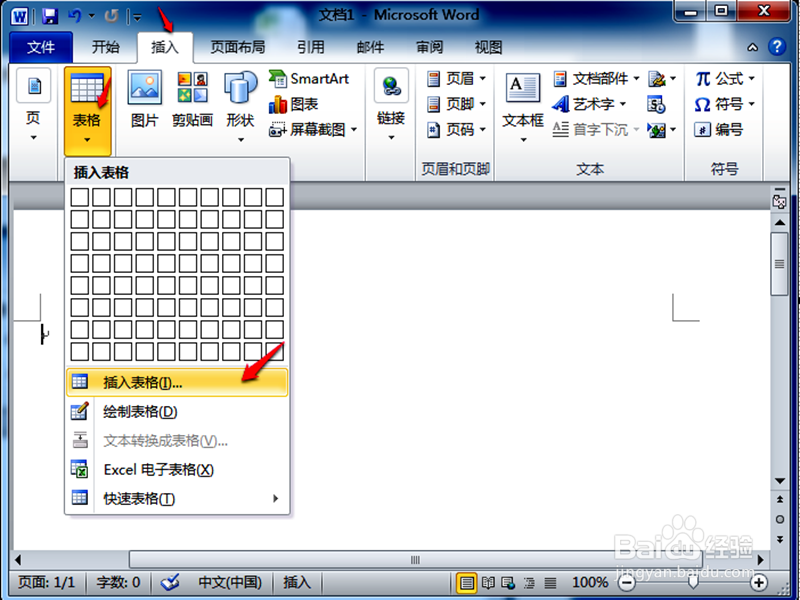Open the 页眉 header dropdown

[456, 79]
